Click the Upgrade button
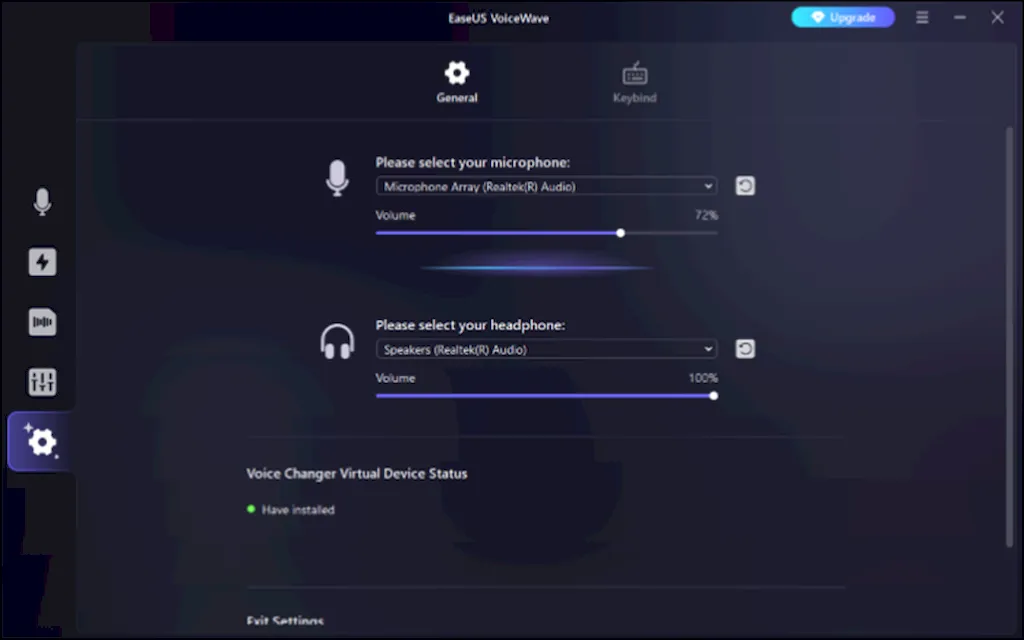Image resolution: width=1024 pixels, height=640 pixels. (x=843, y=18)
